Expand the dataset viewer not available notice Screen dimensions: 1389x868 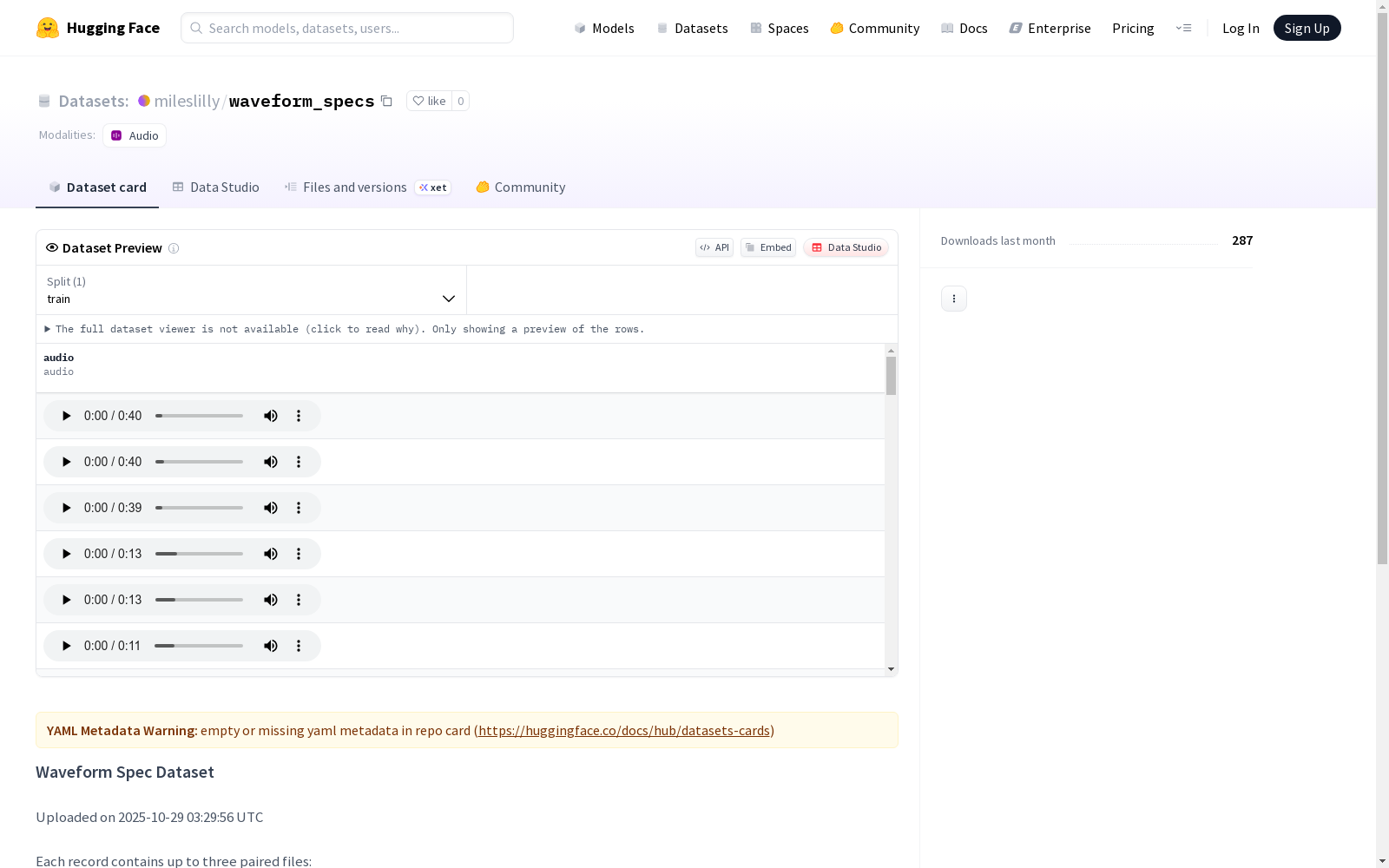[x=345, y=329]
